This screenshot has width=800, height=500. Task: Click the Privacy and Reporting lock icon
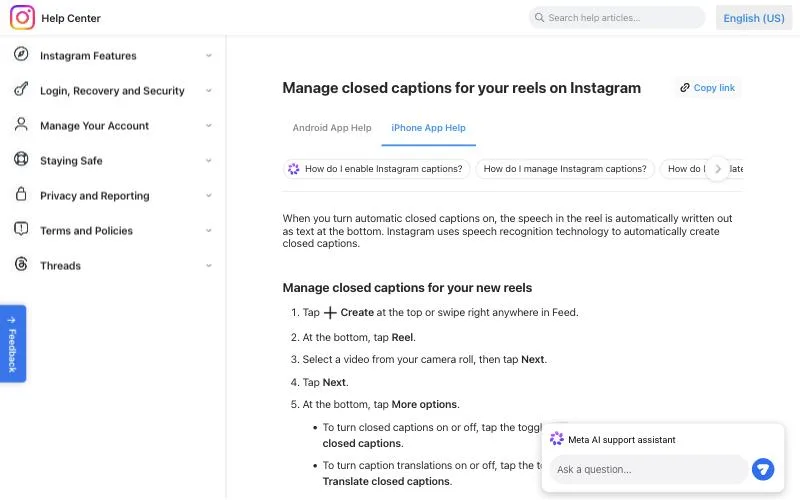coord(21,194)
